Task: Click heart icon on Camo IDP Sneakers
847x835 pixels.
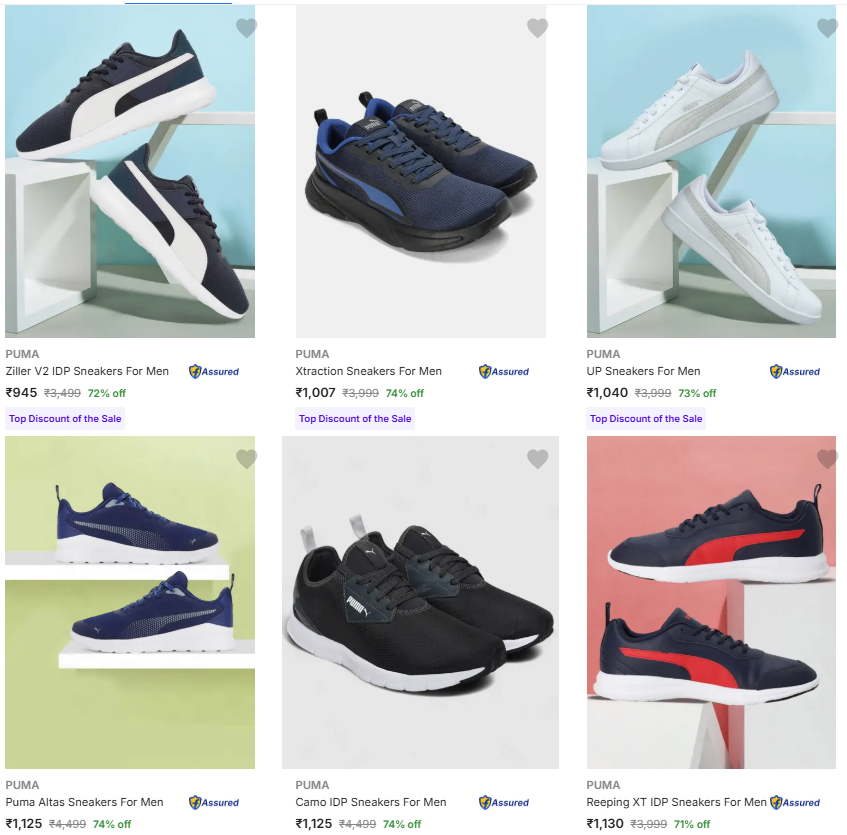Action: click(x=537, y=459)
